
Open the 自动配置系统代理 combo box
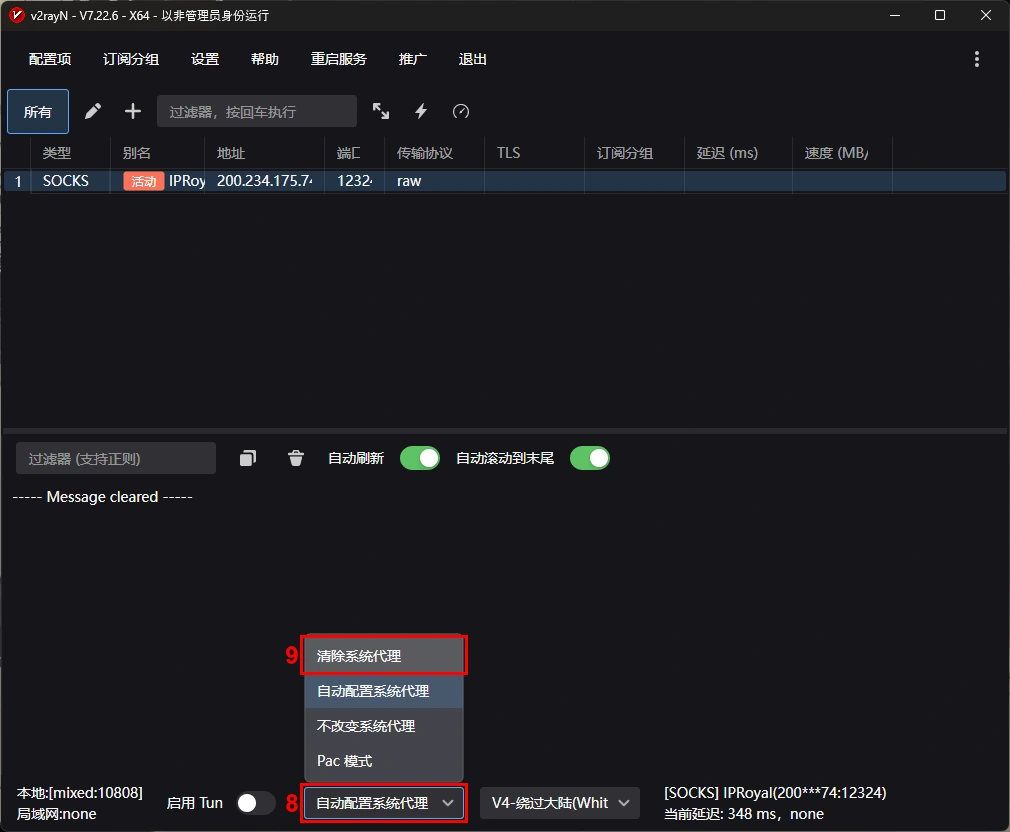click(x=384, y=803)
